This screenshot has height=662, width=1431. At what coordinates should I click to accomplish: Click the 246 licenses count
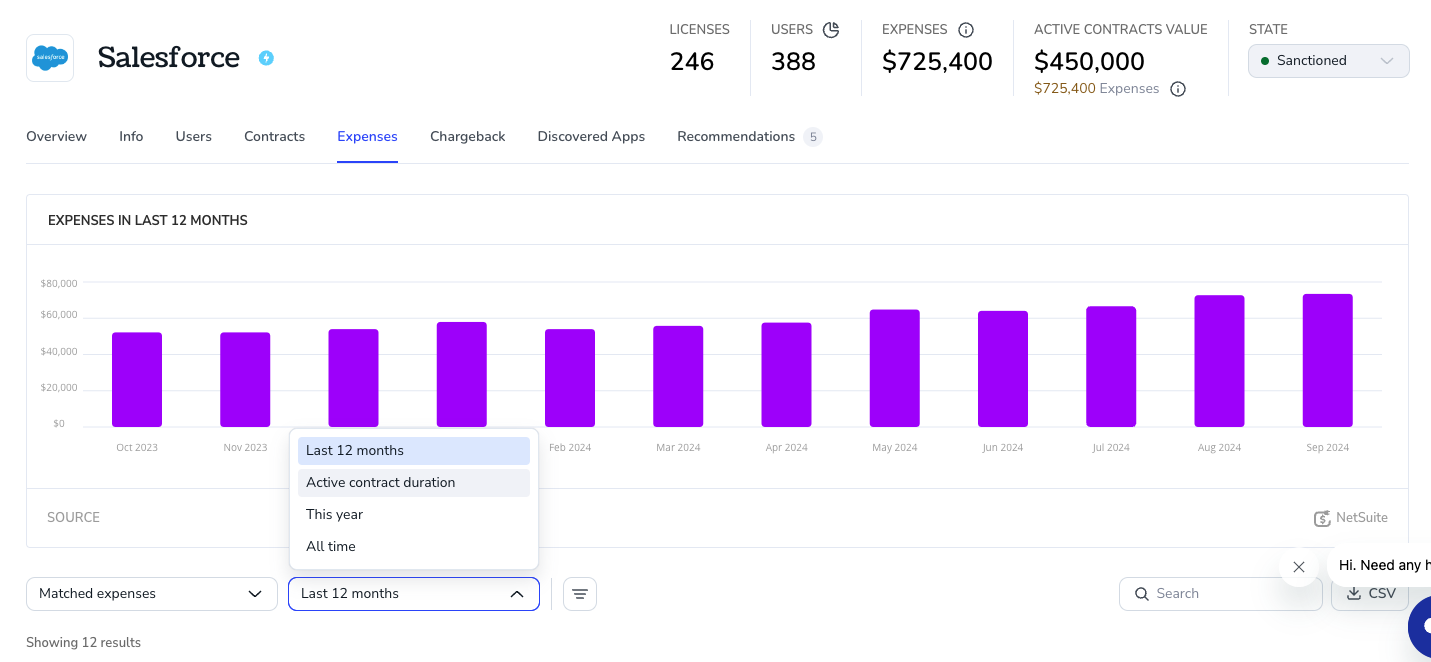[x=692, y=62]
